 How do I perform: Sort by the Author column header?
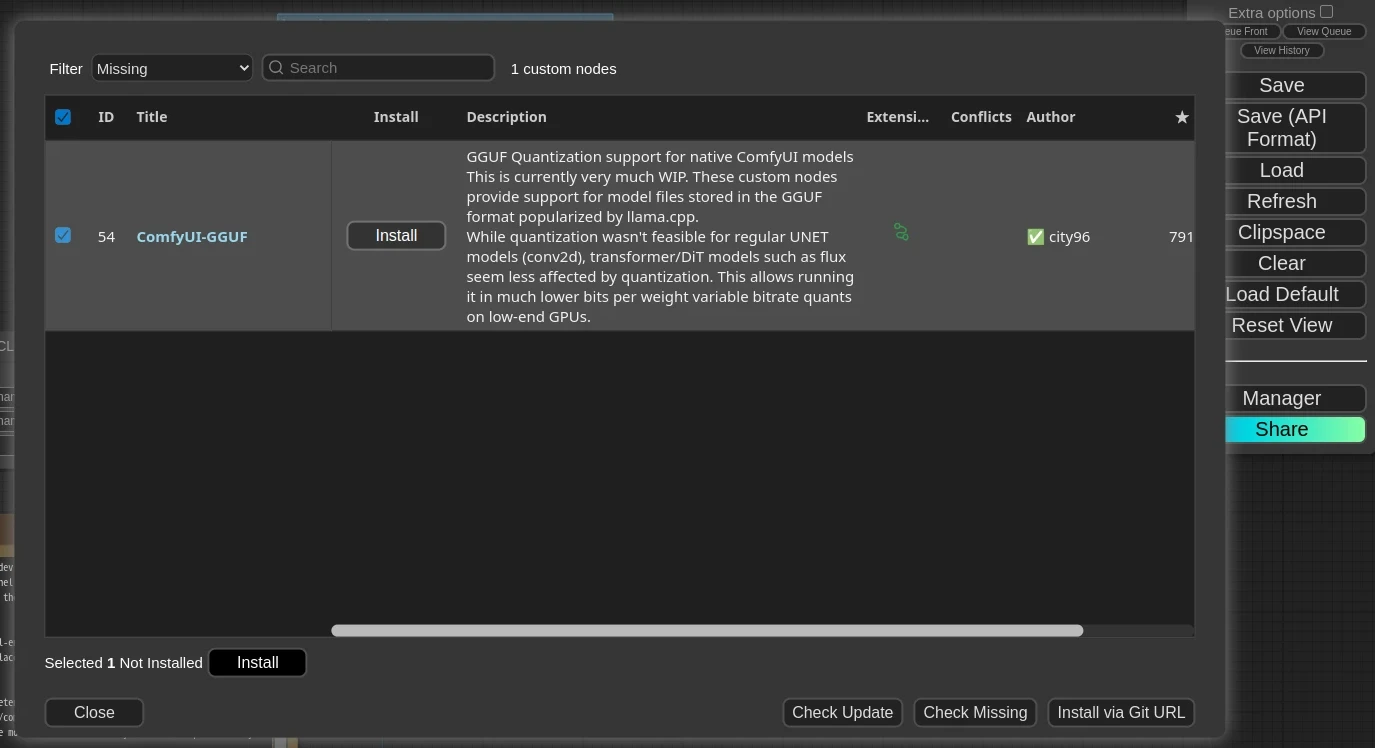[x=1050, y=117]
